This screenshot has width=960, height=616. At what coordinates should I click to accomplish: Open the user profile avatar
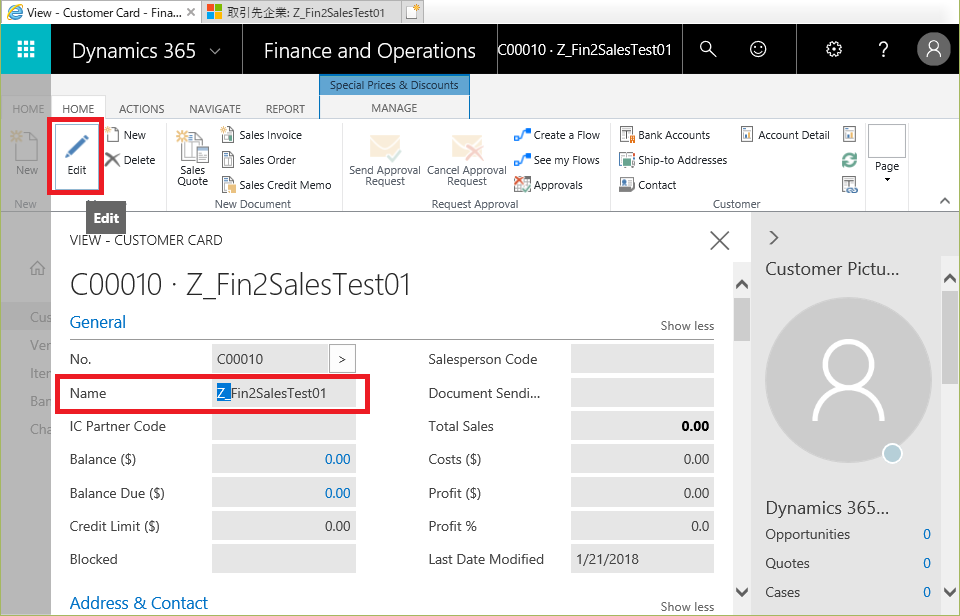point(933,49)
